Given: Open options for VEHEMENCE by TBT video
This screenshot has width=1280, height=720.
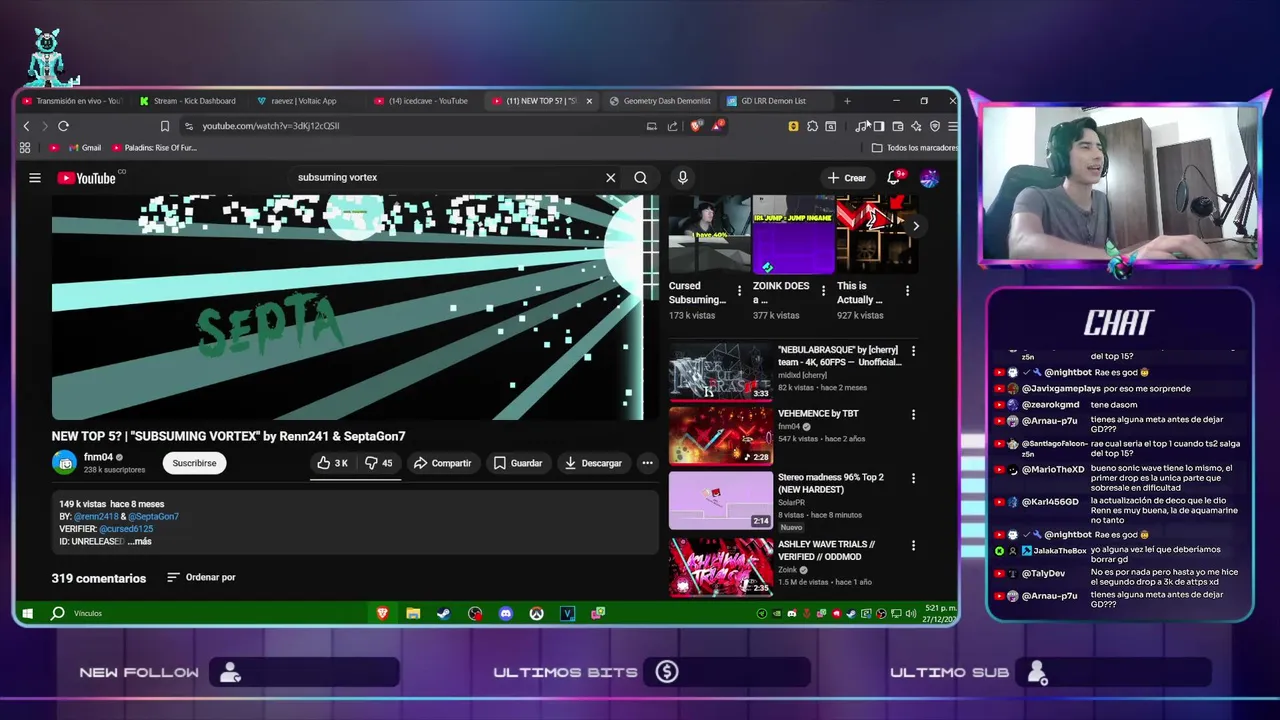Looking at the screenshot, I should click(913, 414).
